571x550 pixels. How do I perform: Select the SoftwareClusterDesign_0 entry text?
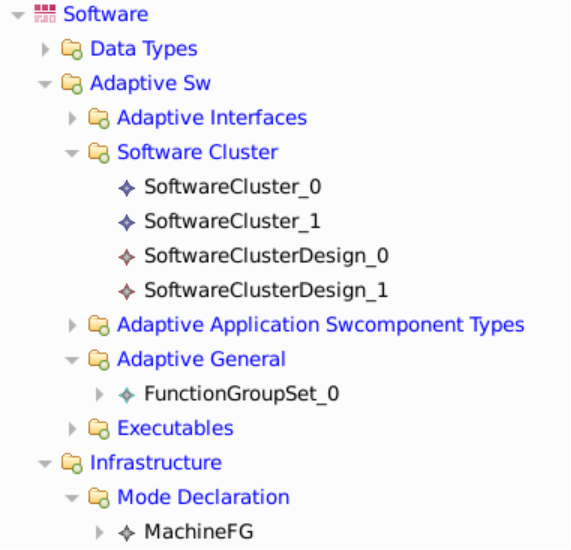pyautogui.click(x=267, y=256)
